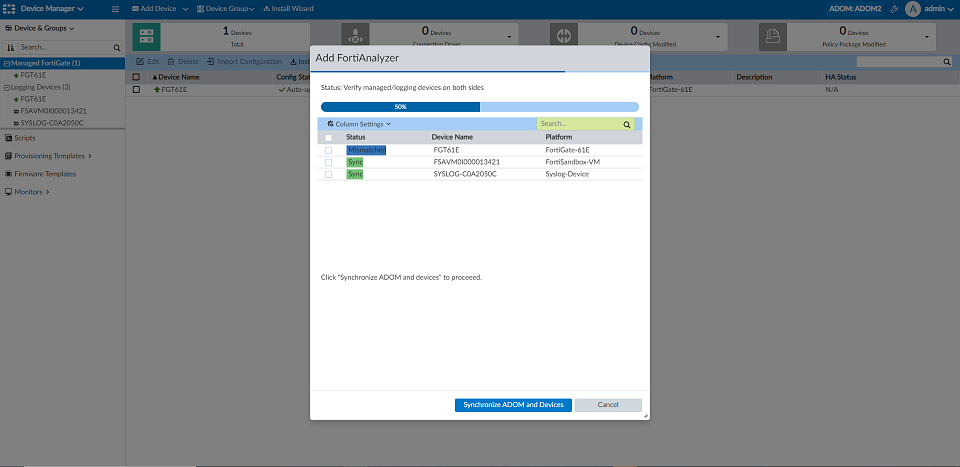Viewport: 960px width, 467px height.
Task: Toggle the select-all checkbox in dialog header
Action: click(329, 138)
